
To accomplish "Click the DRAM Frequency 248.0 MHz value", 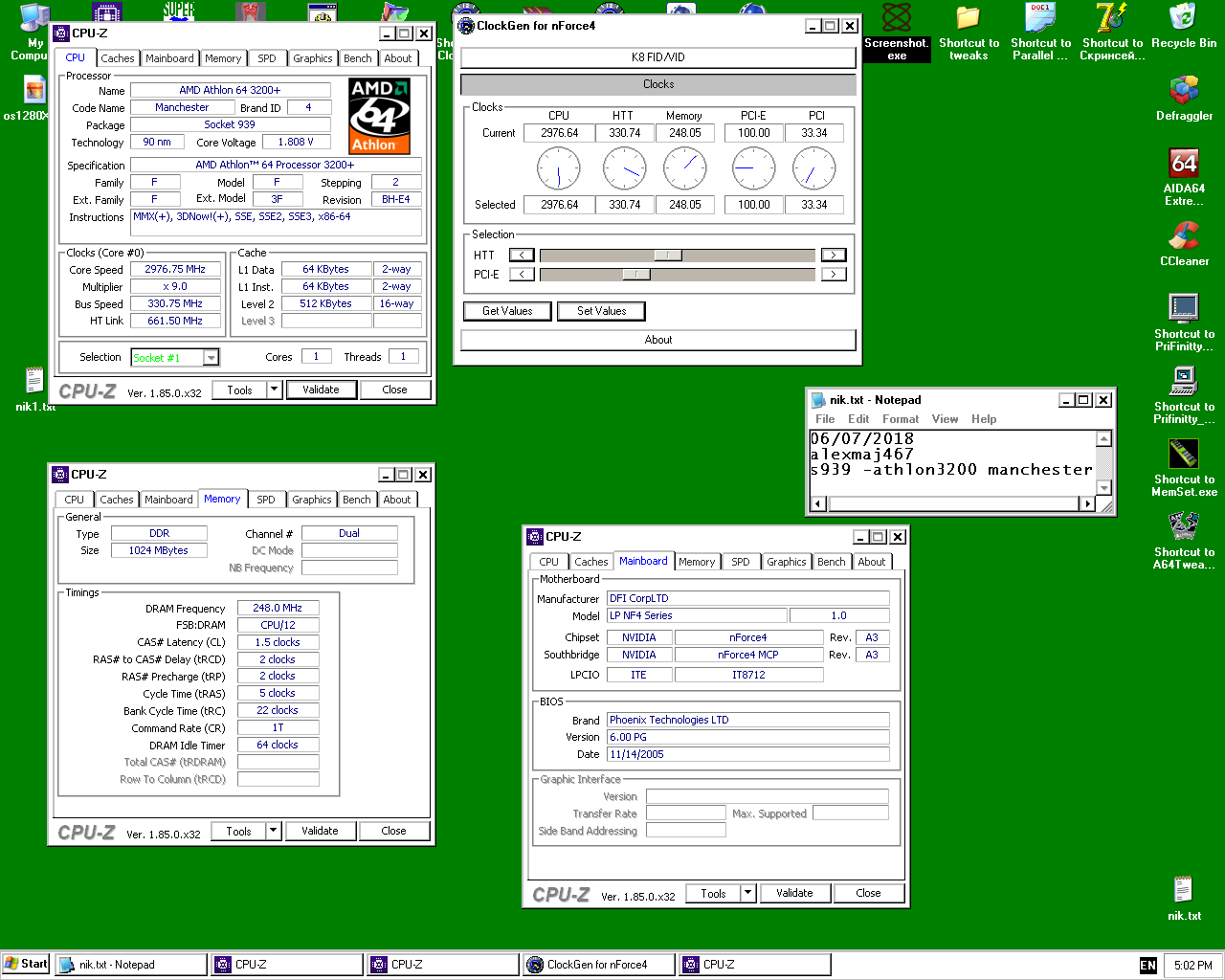I will 278,608.
